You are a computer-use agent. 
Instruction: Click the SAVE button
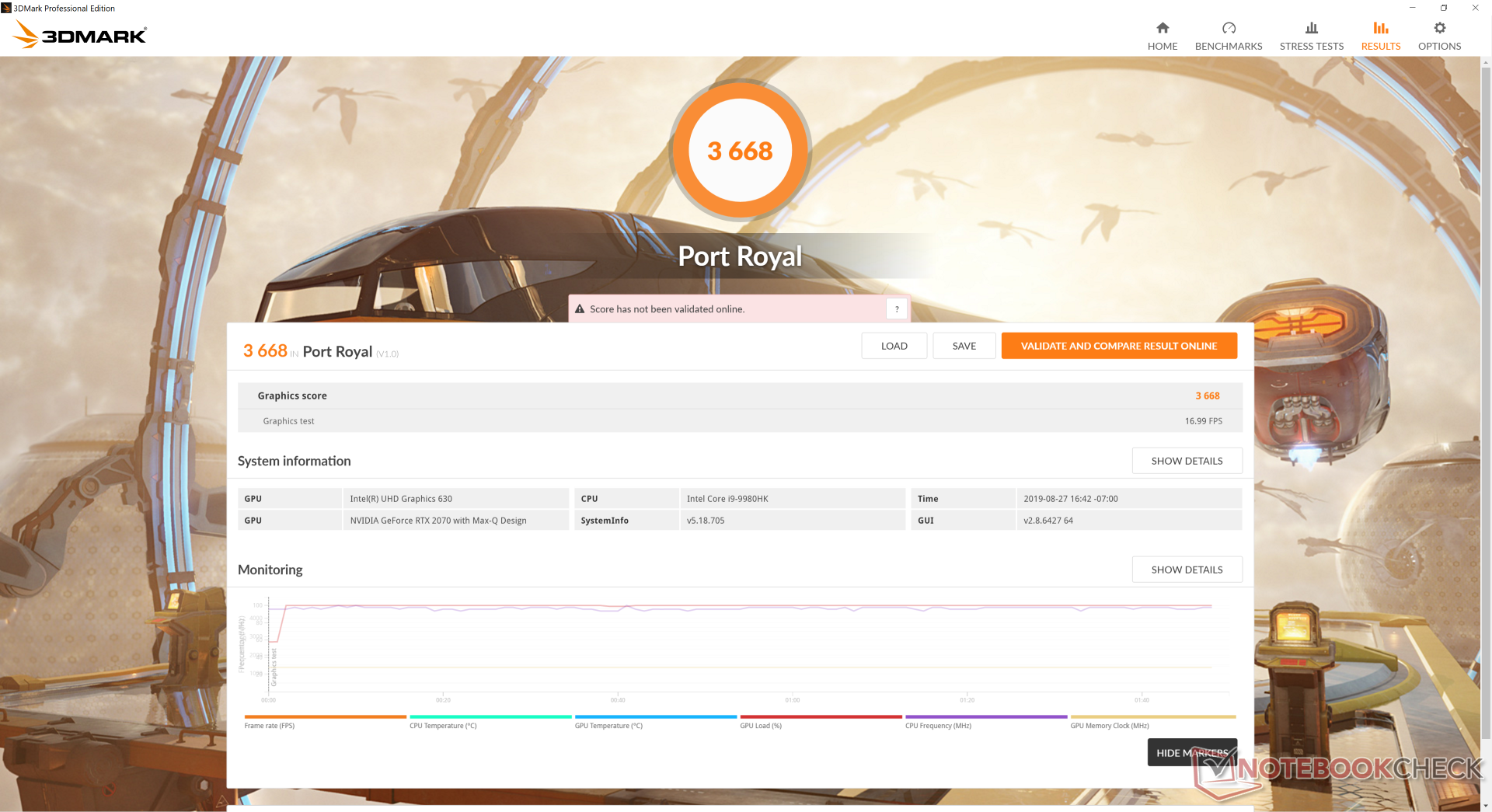pyautogui.click(x=964, y=346)
